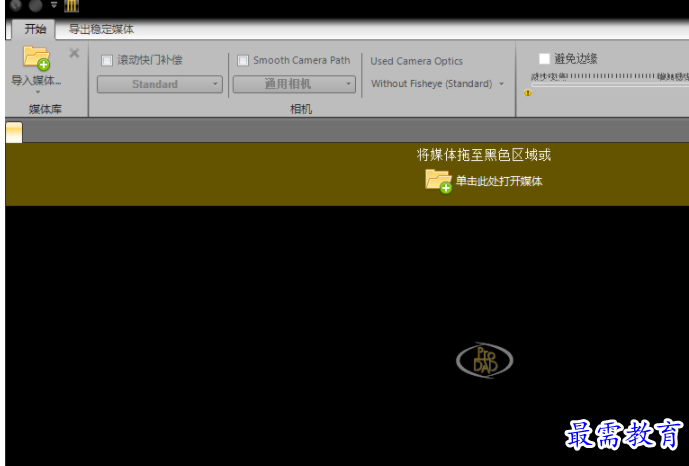Click the ProDAD logo in the preview

484,360
